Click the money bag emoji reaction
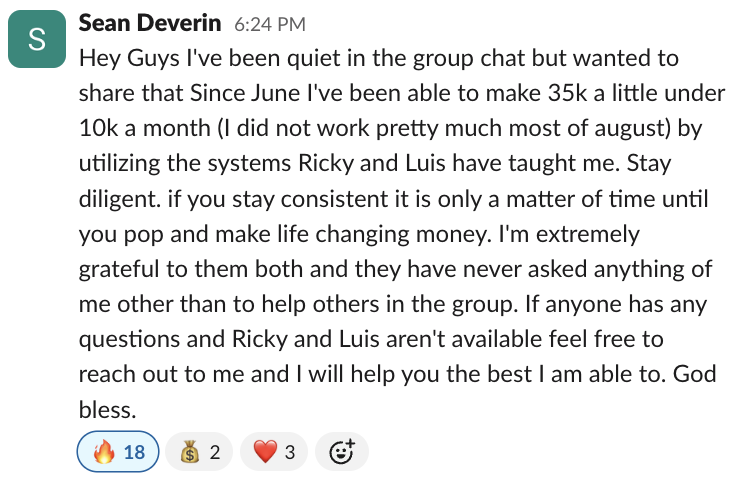738x478 pixels. (x=189, y=453)
